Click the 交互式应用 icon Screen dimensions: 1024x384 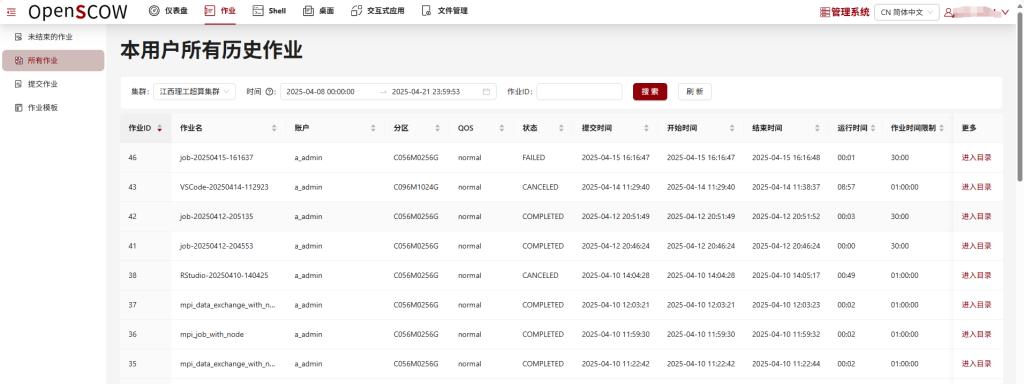point(357,10)
